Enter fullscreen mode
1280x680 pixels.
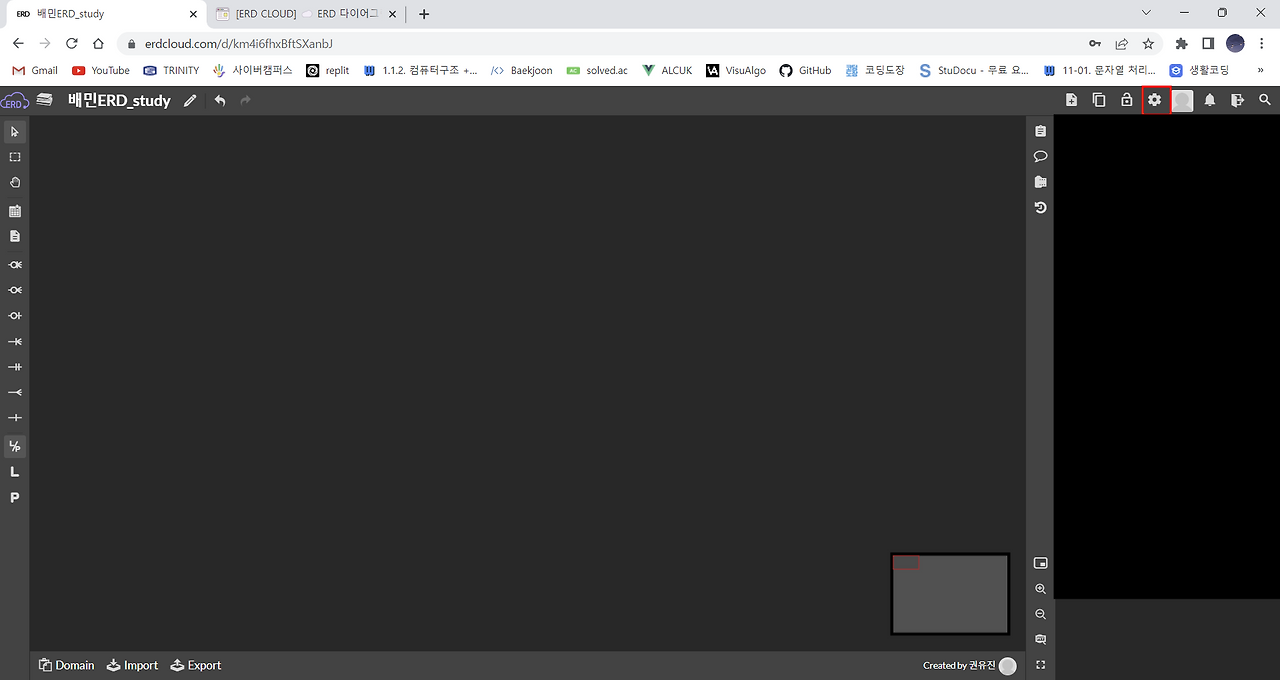coord(1041,665)
